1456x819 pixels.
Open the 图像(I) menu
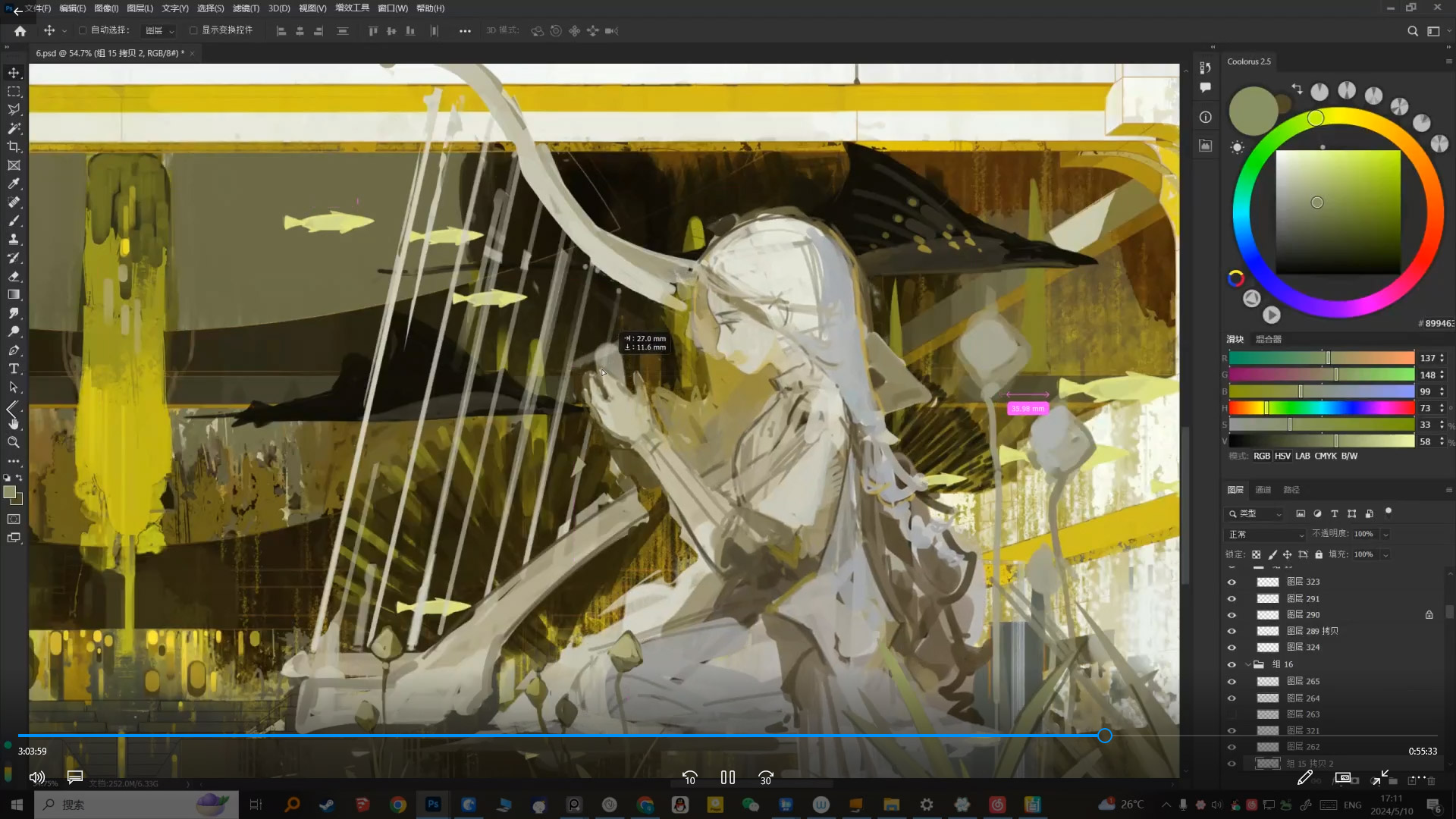(x=106, y=8)
